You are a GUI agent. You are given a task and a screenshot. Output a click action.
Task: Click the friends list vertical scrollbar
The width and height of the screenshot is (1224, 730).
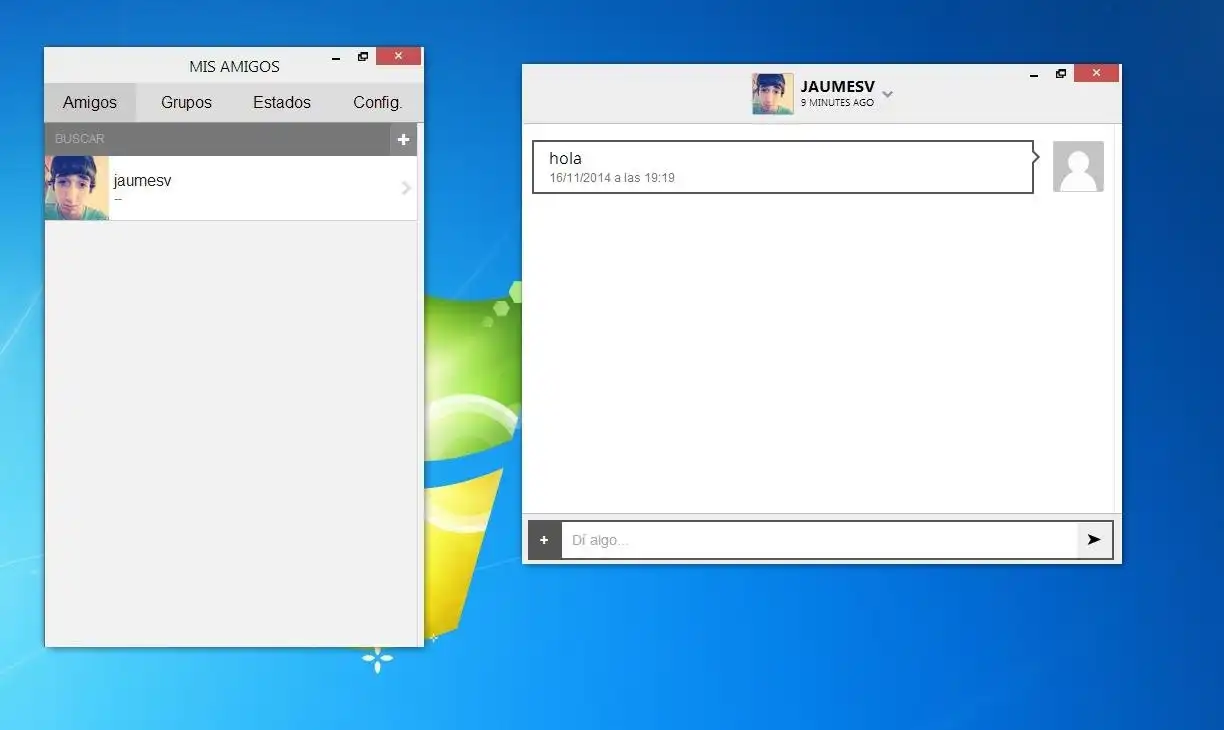420,384
